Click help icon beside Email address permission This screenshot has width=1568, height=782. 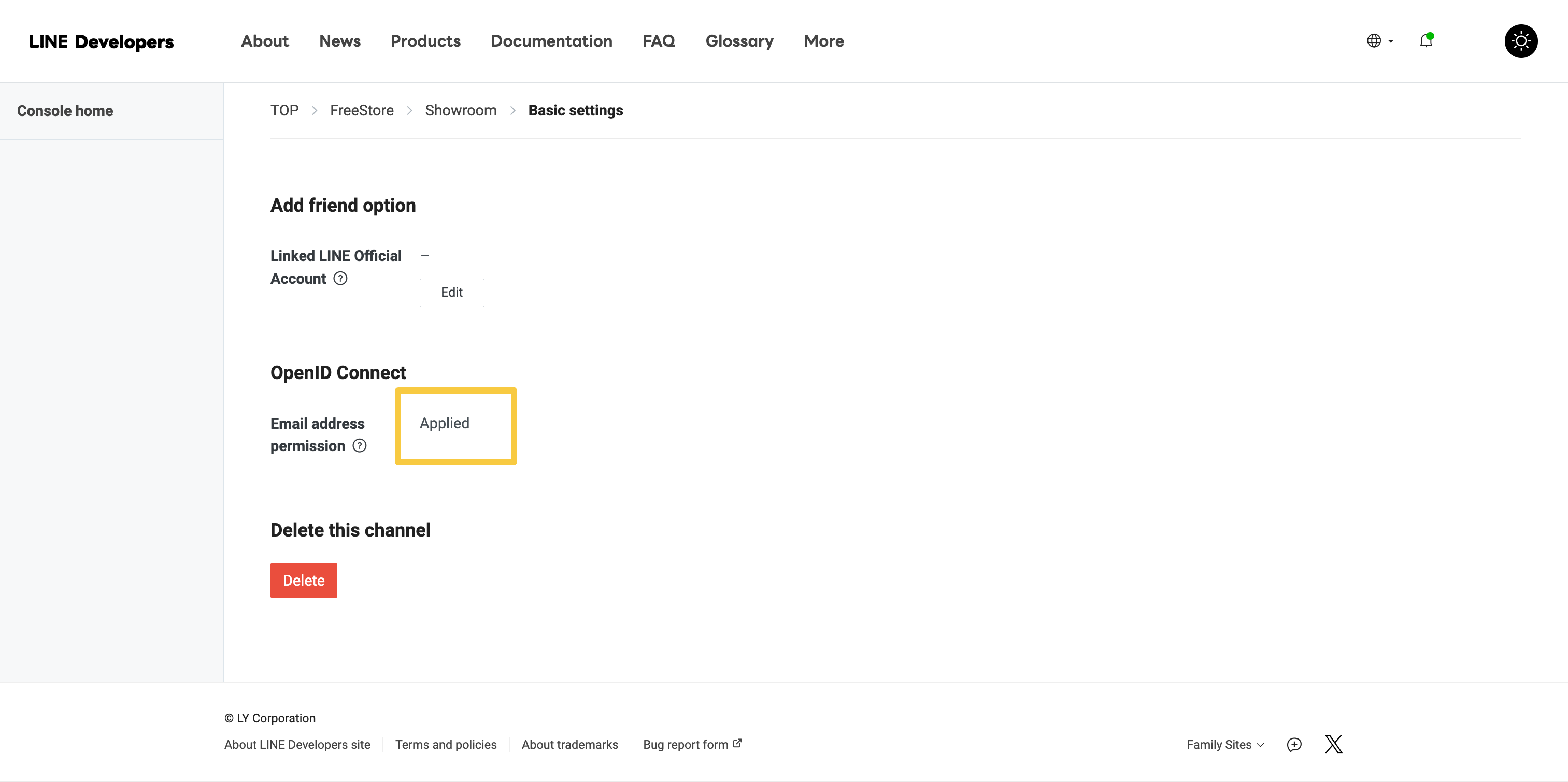pyautogui.click(x=360, y=446)
